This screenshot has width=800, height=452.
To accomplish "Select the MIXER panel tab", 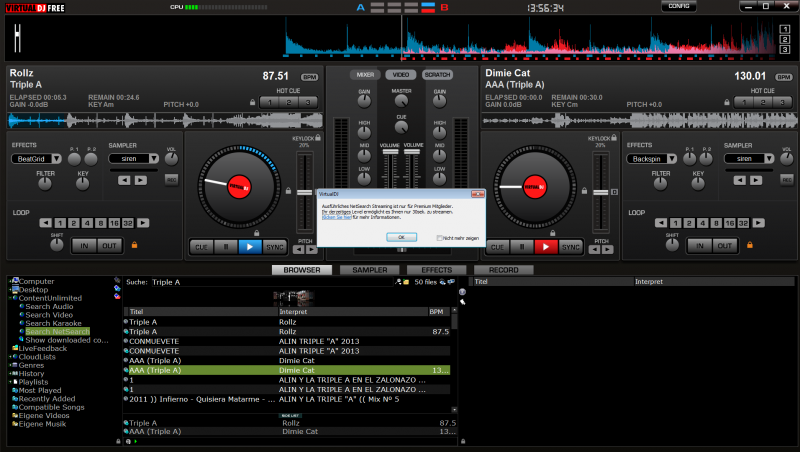I will click(x=365, y=74).
